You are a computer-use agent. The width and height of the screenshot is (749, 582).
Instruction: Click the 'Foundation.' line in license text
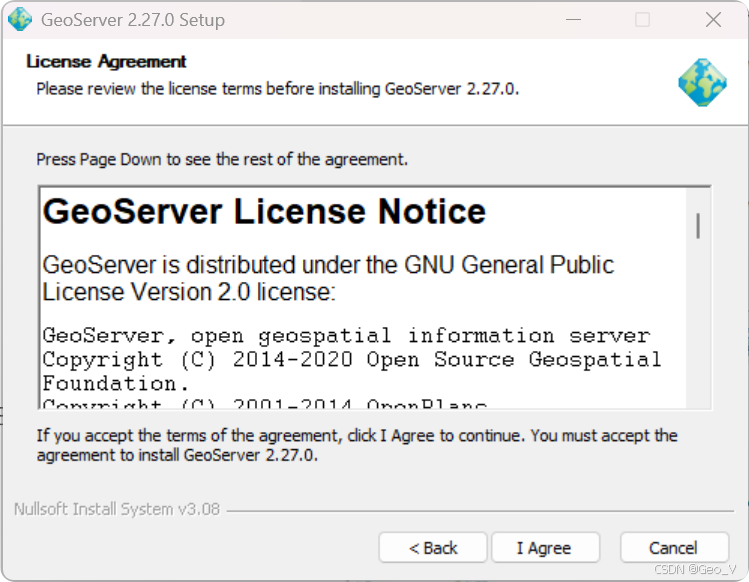coord(116,384)
